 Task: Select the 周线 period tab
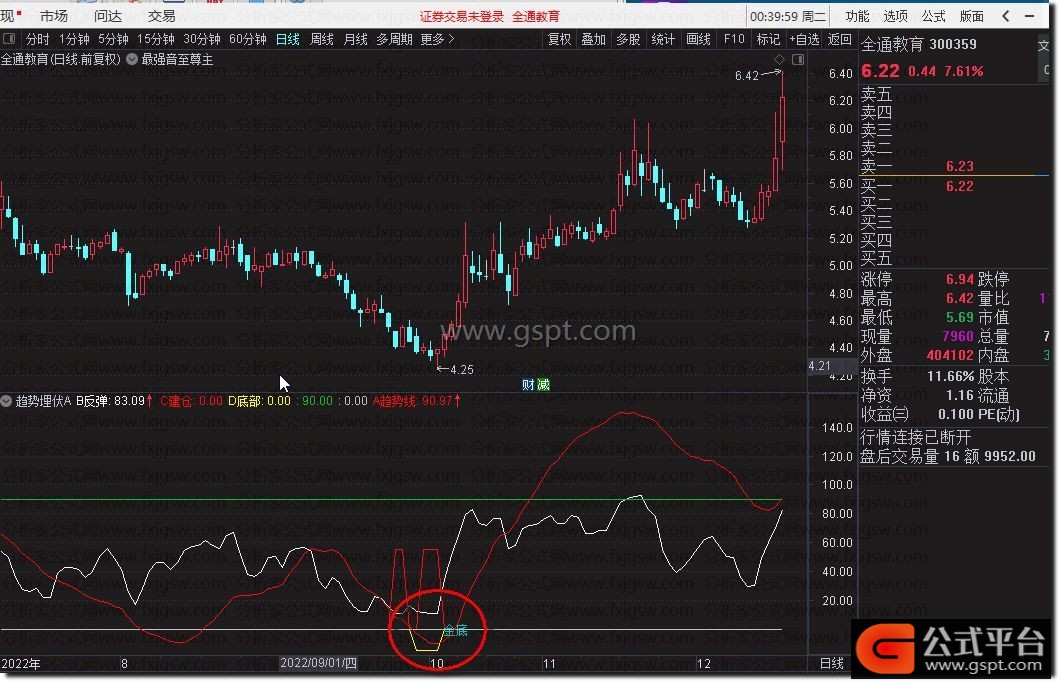tap(322, 39)
